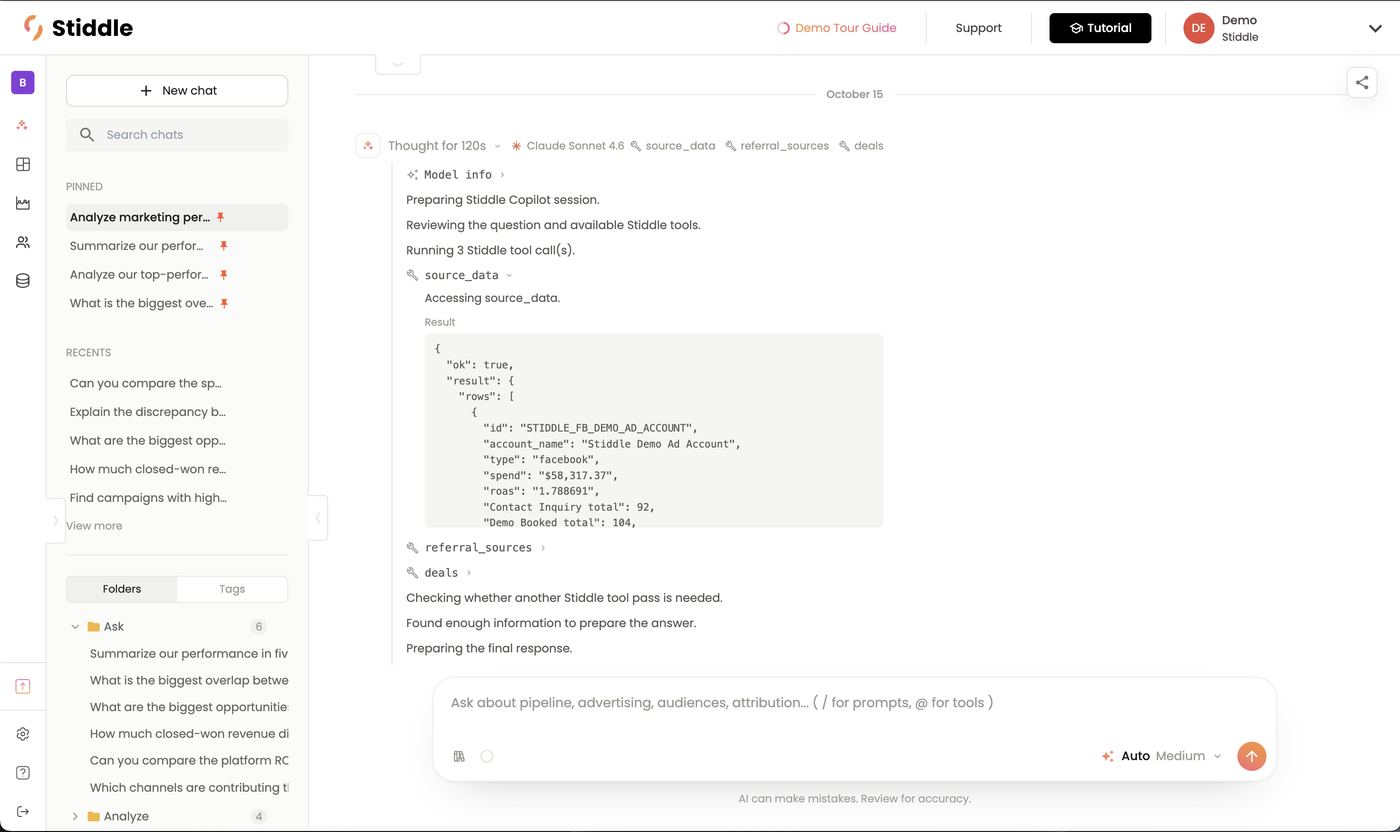Collapse the chat list panel handle
1400x832 pixels.
[x=318, y=518]
